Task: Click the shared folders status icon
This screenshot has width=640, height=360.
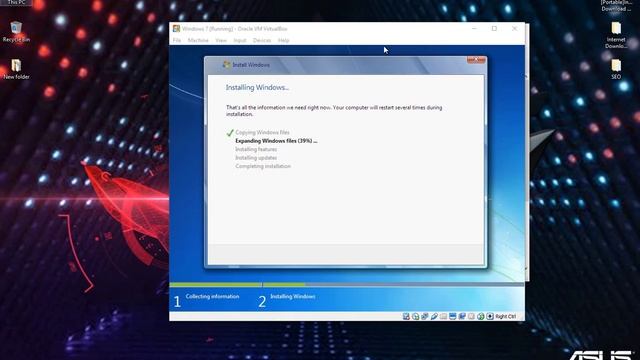Action: 443,316
